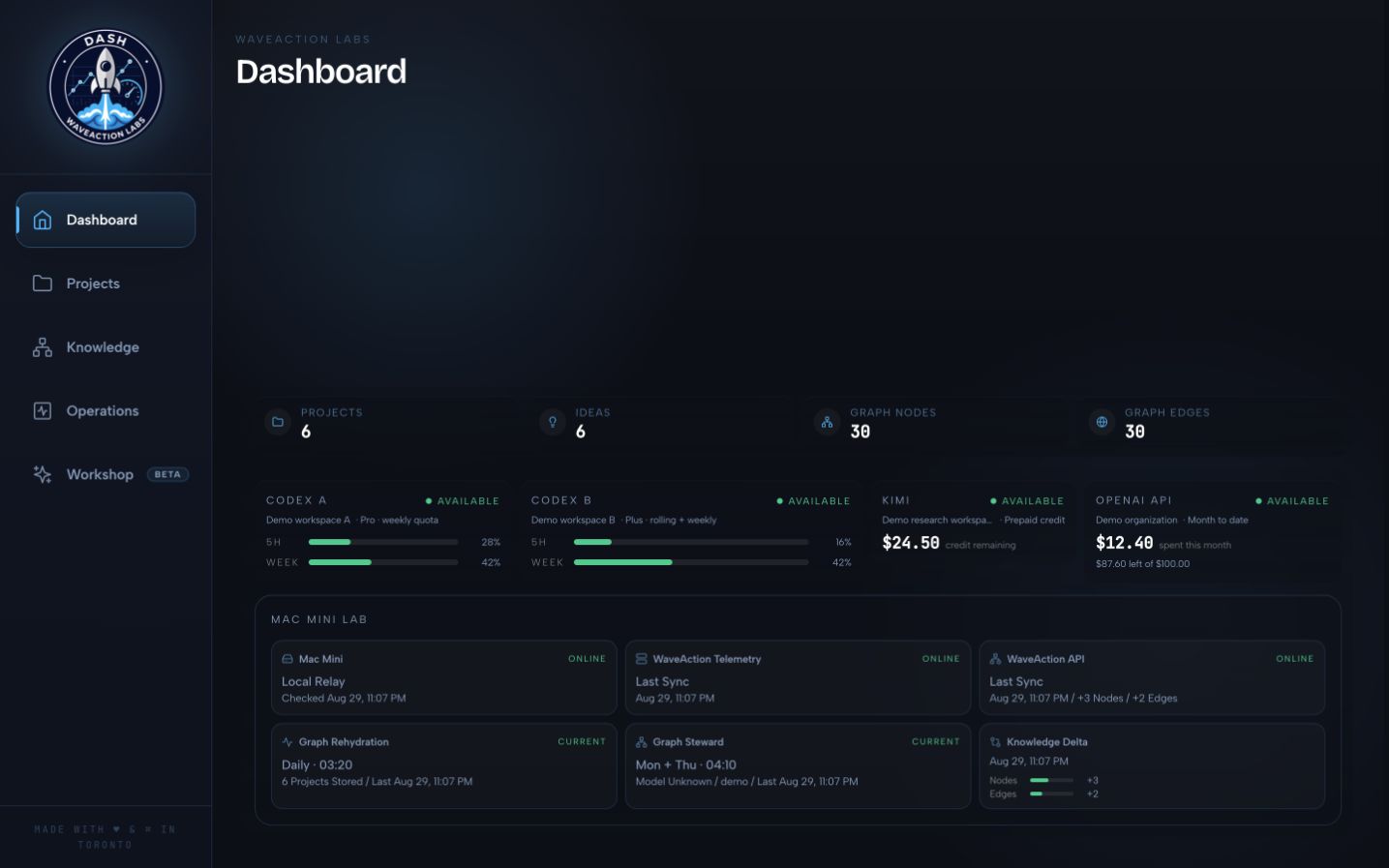Click the BETA badge next to Workshop
This screenshot has width=1389, height=868.
coord(167,474)
